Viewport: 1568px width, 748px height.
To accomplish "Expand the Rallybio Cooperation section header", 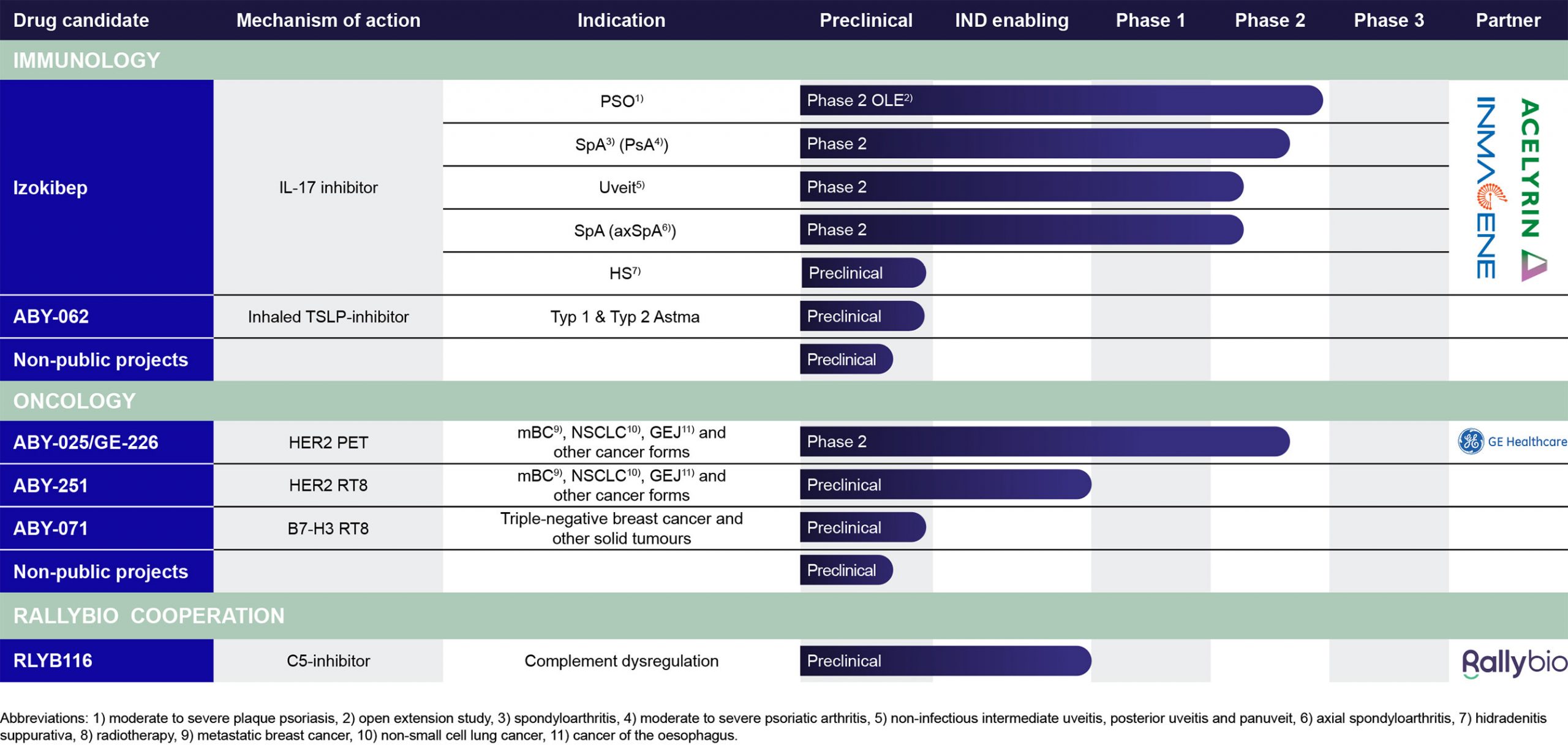I will (x=149, y=616).
